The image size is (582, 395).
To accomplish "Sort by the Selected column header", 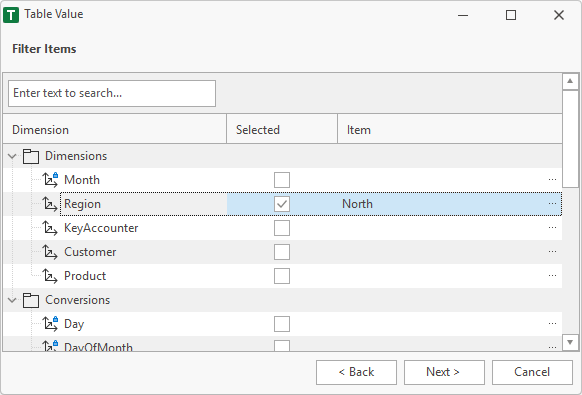I will 282,130.
